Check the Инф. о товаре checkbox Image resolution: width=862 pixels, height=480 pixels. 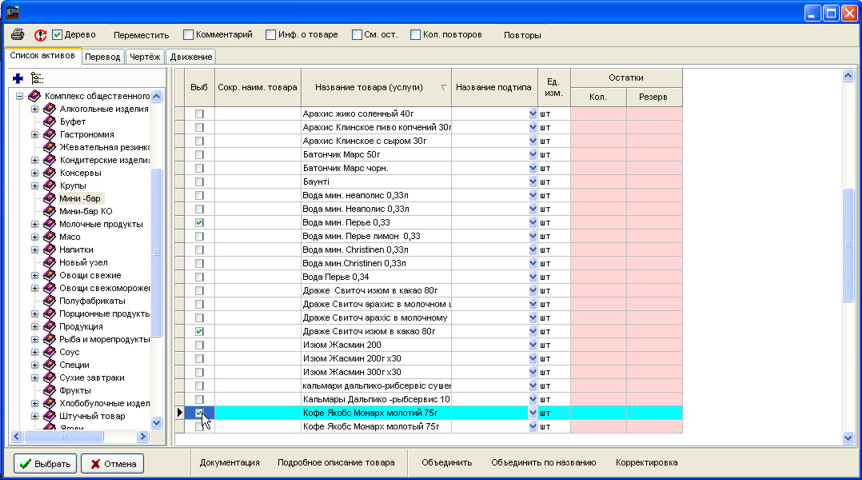point(271,35)
